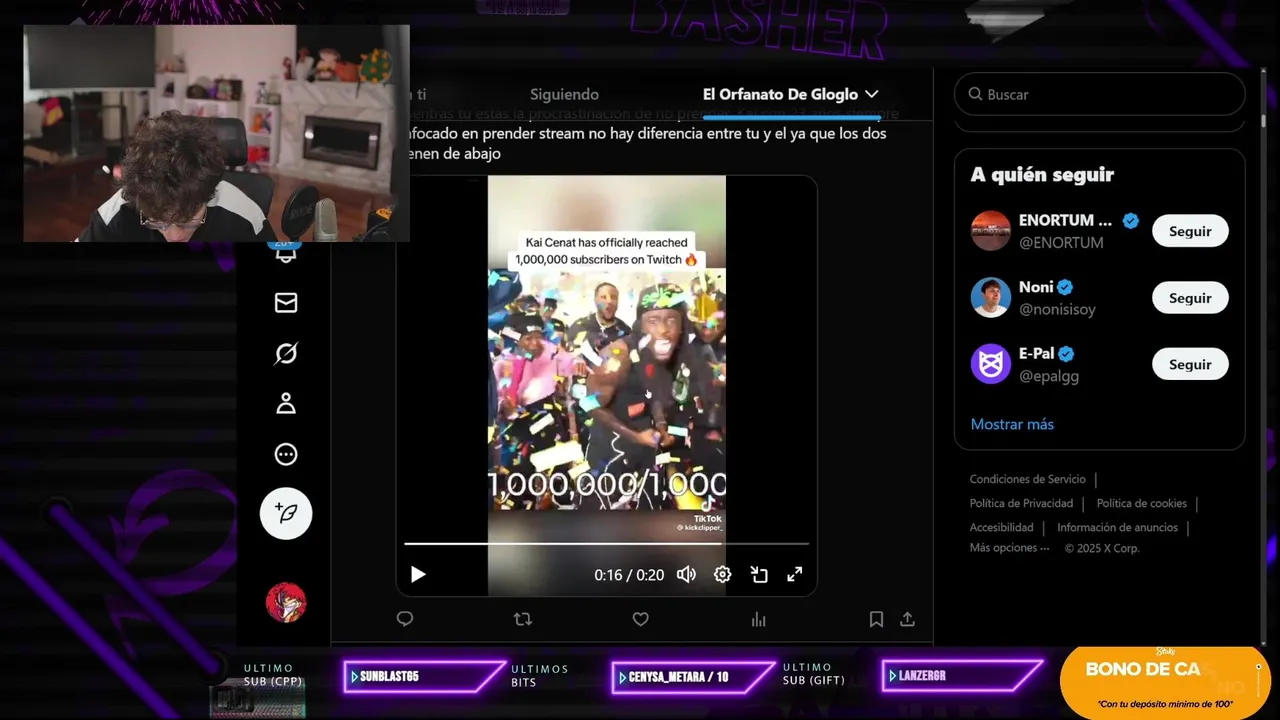Open video settings gear

click(722, 574)
